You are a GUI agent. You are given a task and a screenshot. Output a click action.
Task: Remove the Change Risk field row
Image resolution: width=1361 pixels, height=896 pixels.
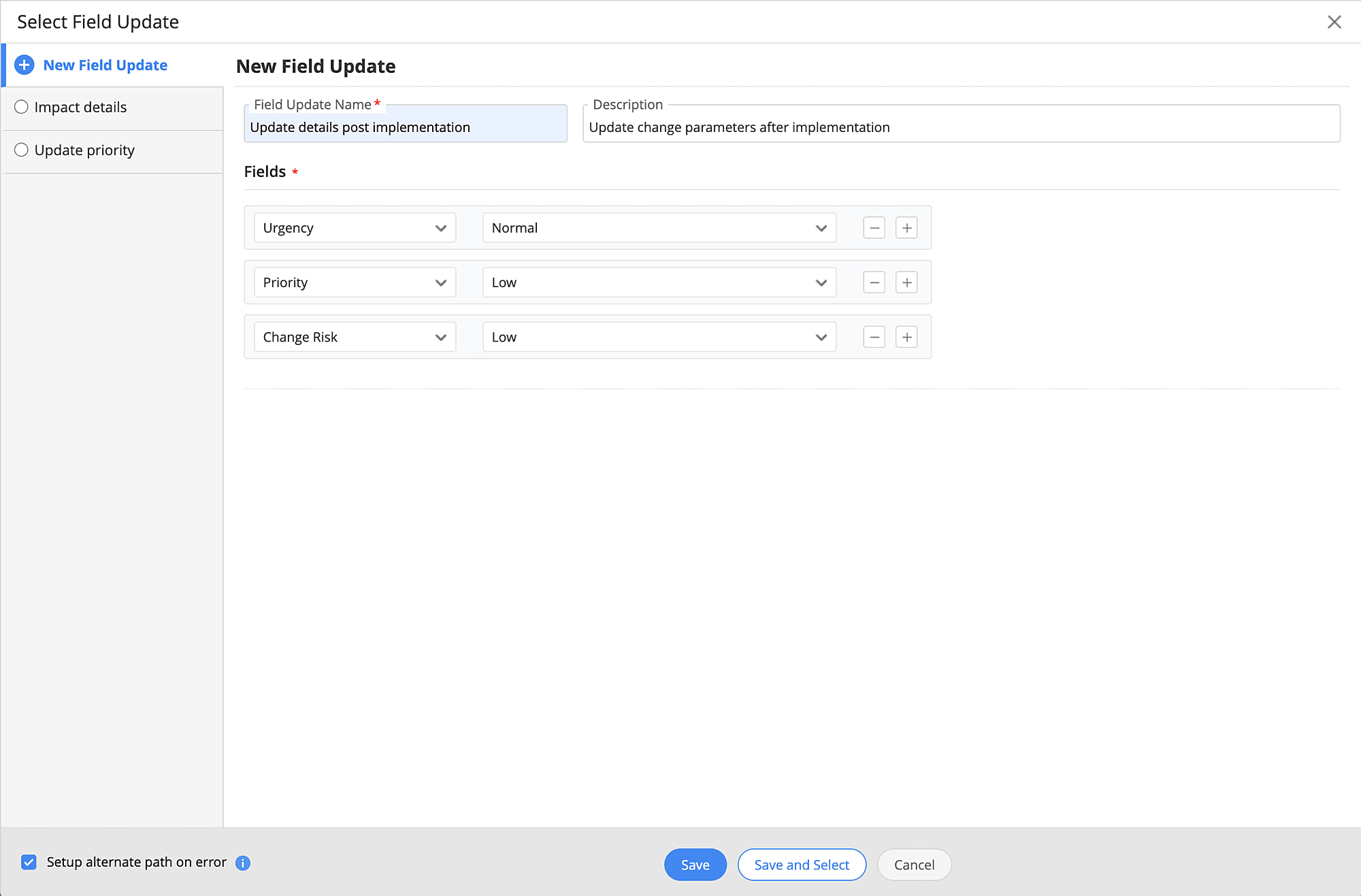874,337
